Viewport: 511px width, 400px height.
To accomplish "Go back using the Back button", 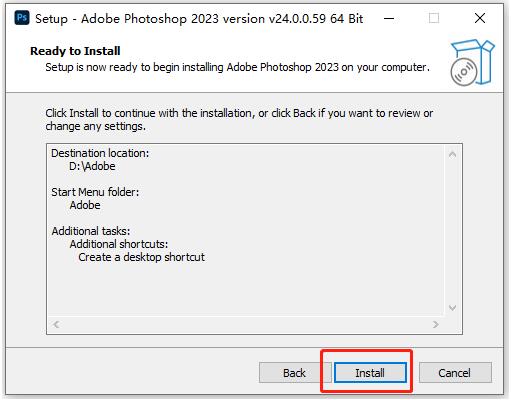I will coord(294,373).
